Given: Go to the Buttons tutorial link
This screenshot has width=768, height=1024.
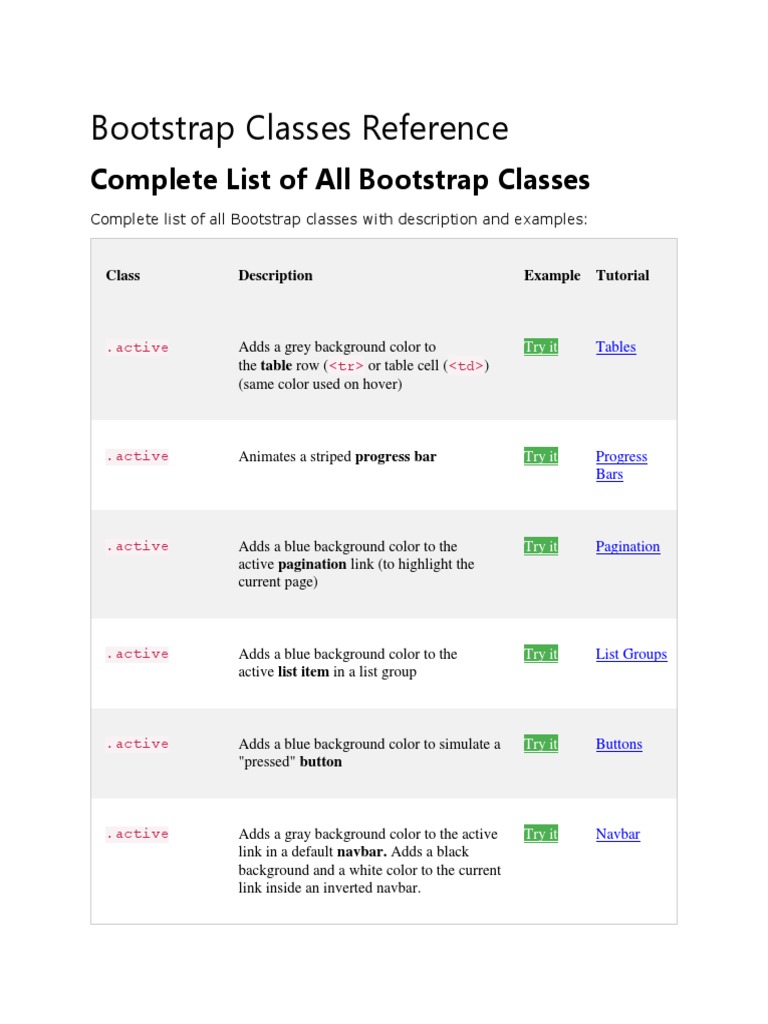Looking at the screenshot, I should tap(619, 744).
